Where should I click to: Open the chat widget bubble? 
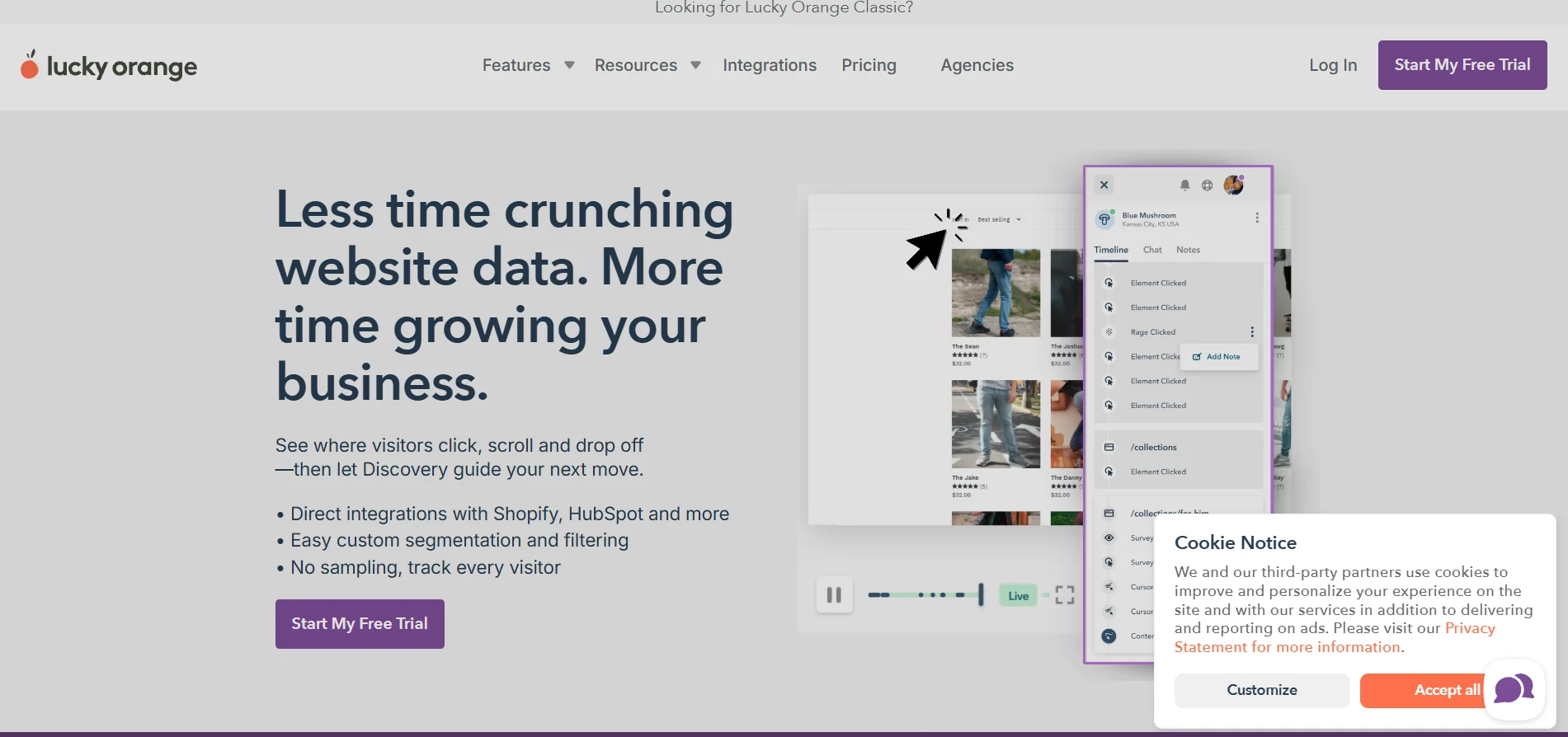tap(1514, 689)
